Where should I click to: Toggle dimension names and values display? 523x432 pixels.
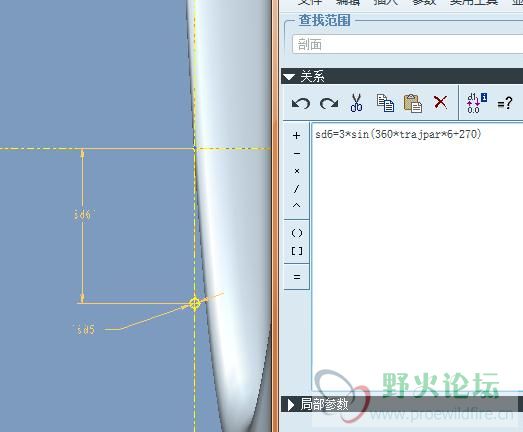point(476,103)
